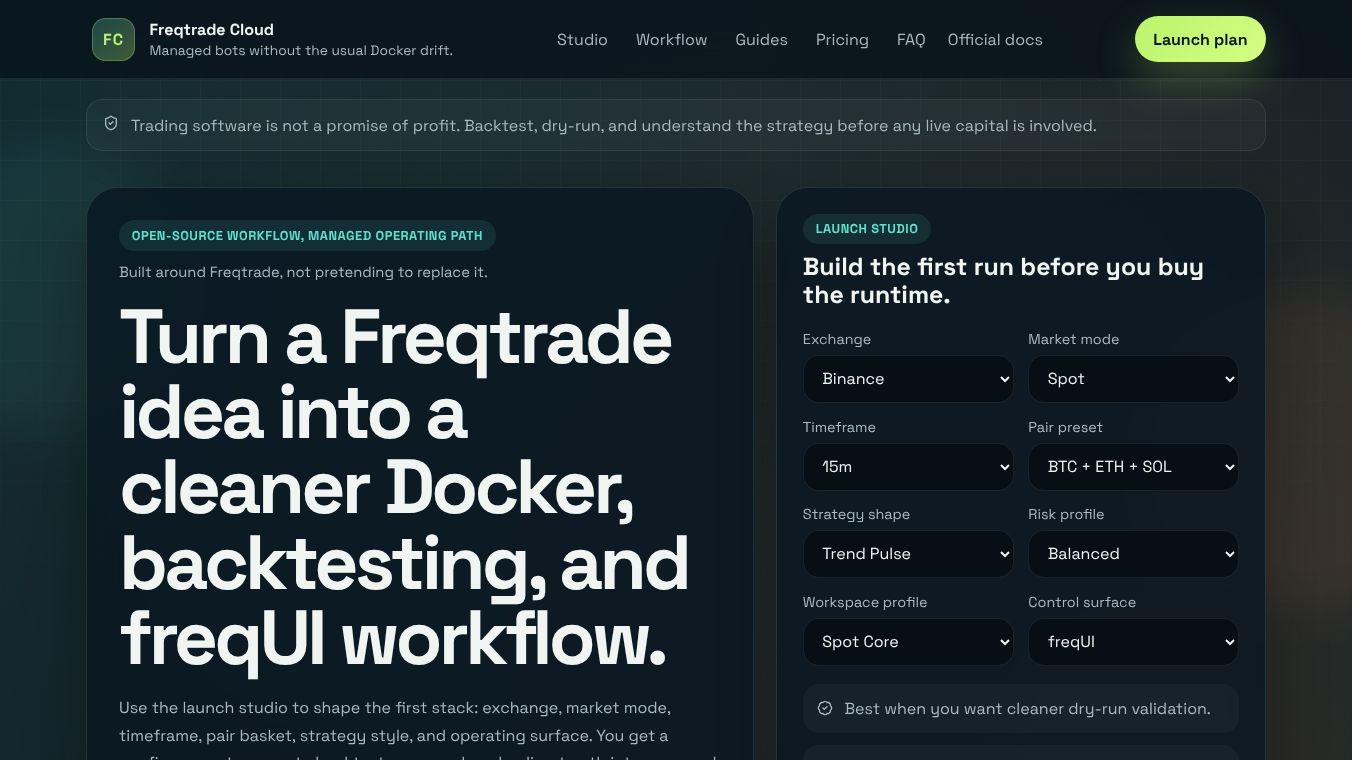The height and width of the screenshot is (760, 1352).
Task: Open the Control surface dropdown showing freqUI
Action: [1133, 642]
